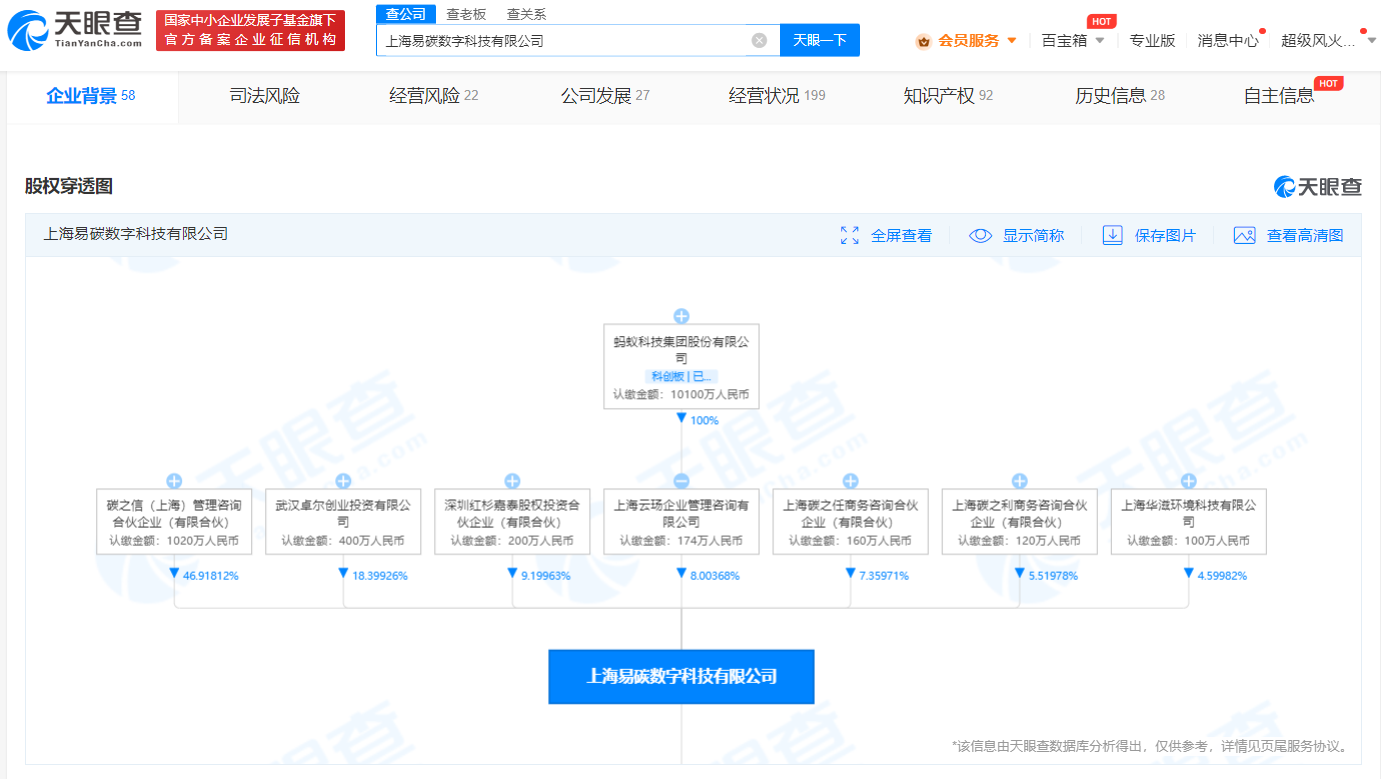Open 消息中心 link
The width and height of the screenshot is (1381, 779).
point(1228,41)
